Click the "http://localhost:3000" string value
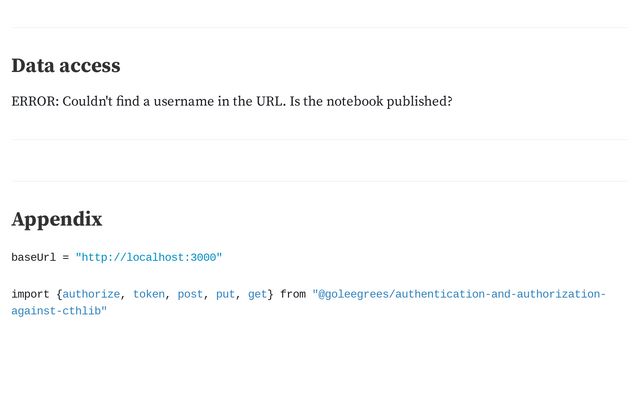Viewport: 640px width, 400px height. 149,258
